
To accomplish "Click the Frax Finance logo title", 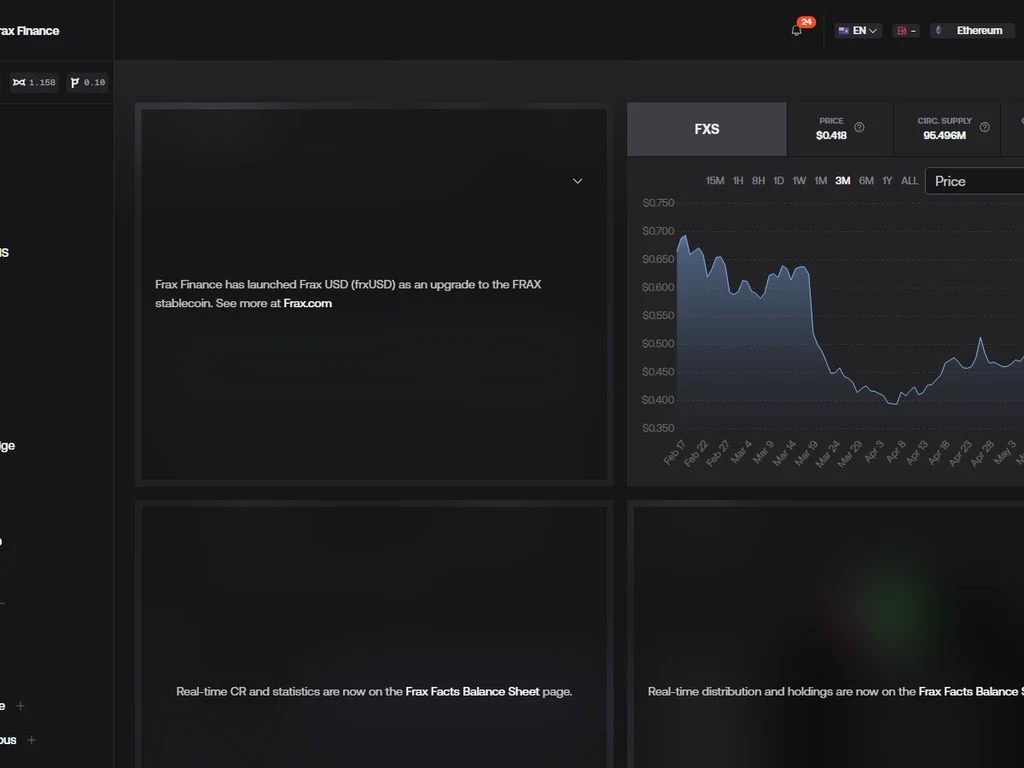I will 29,31.
